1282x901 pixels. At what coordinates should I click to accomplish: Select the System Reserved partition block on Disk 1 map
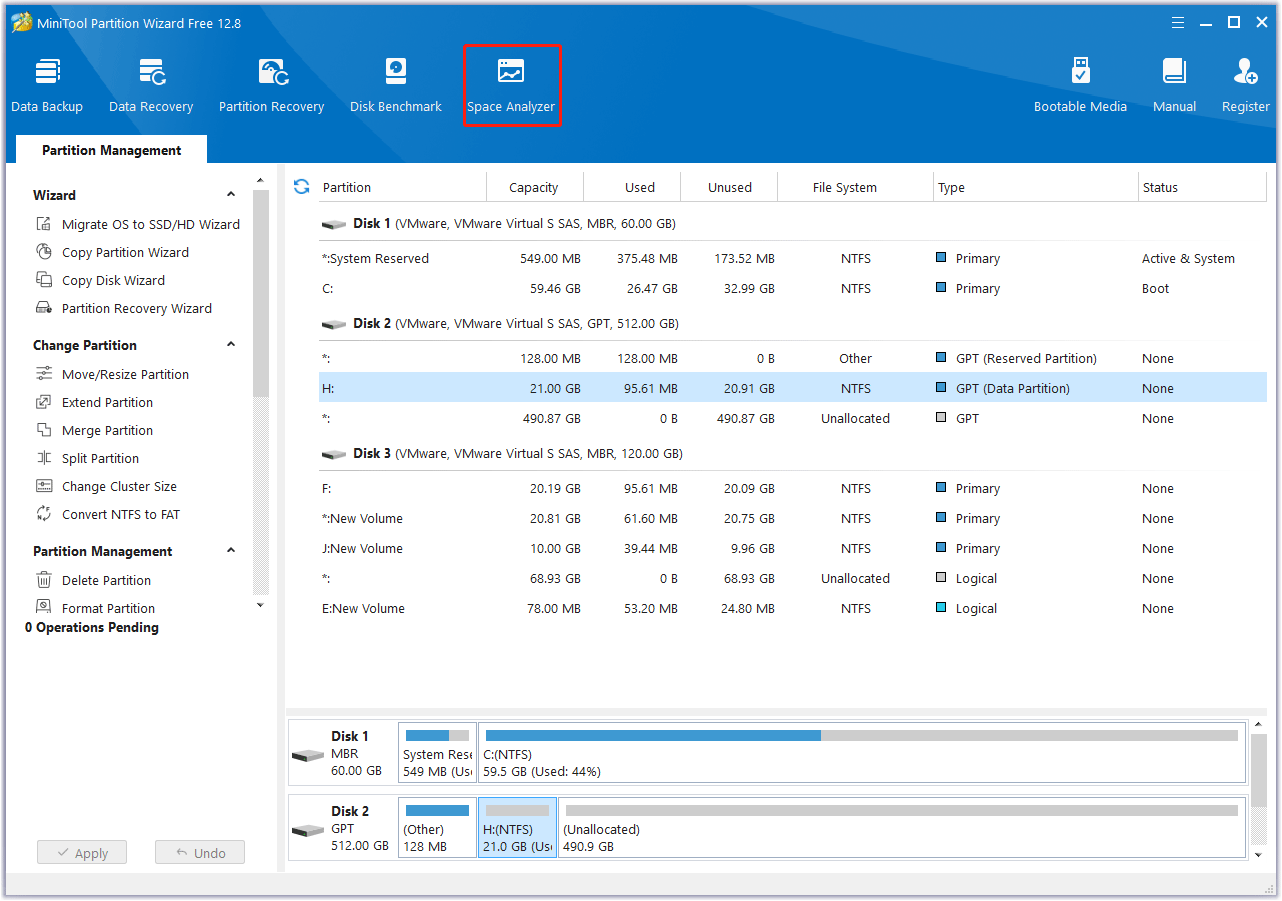pos(437,752)
